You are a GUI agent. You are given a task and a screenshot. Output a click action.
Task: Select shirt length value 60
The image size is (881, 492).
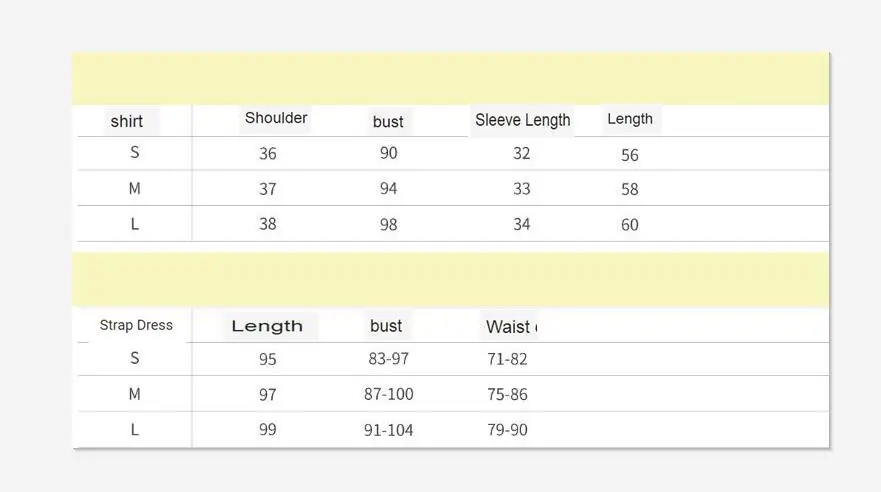tap(630, 225)
